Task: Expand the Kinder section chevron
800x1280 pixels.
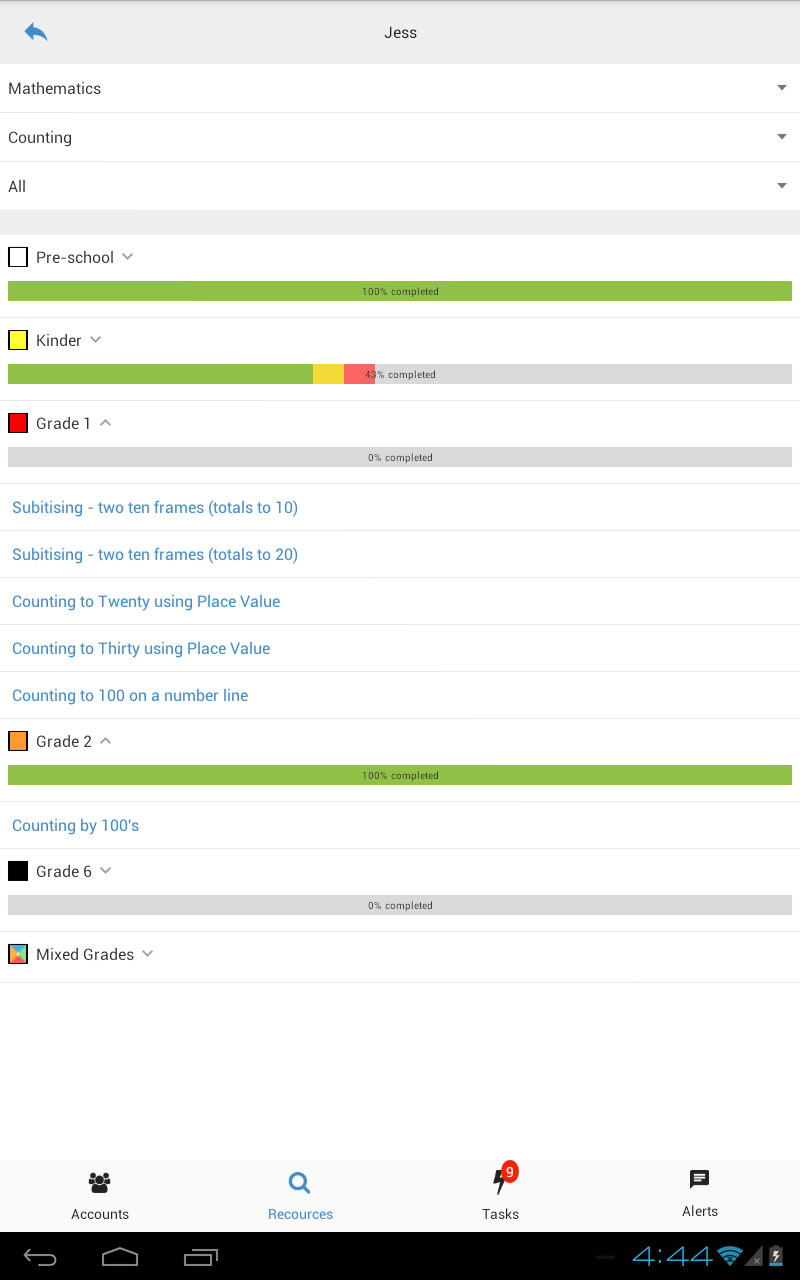Action: 96,340
